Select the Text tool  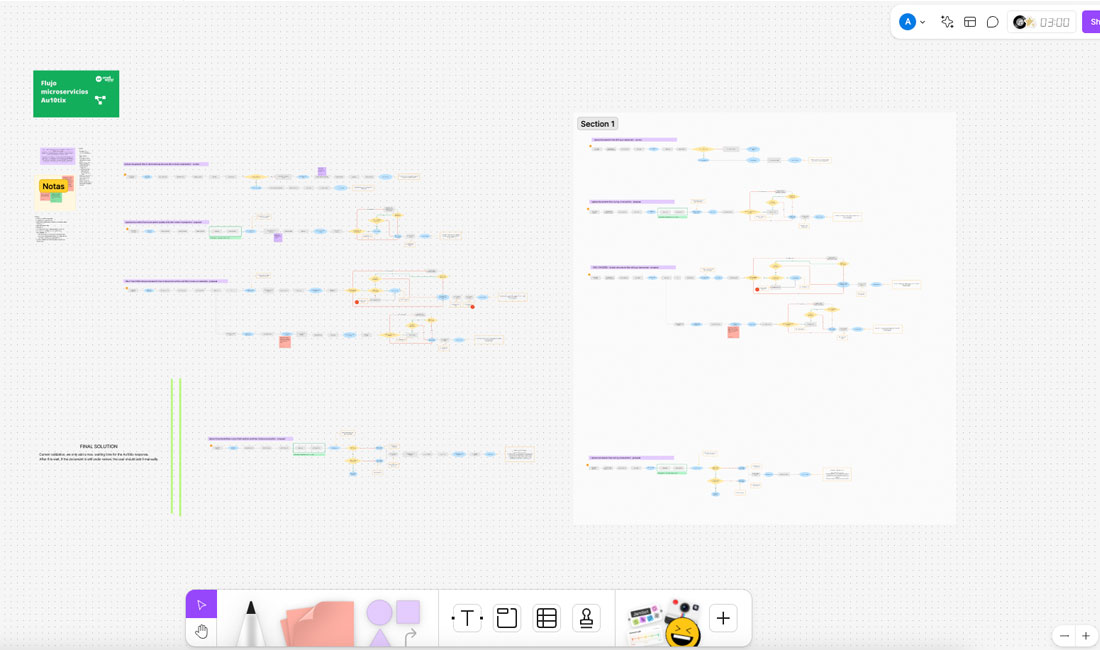pyautogui.click(x=467, y=618)
